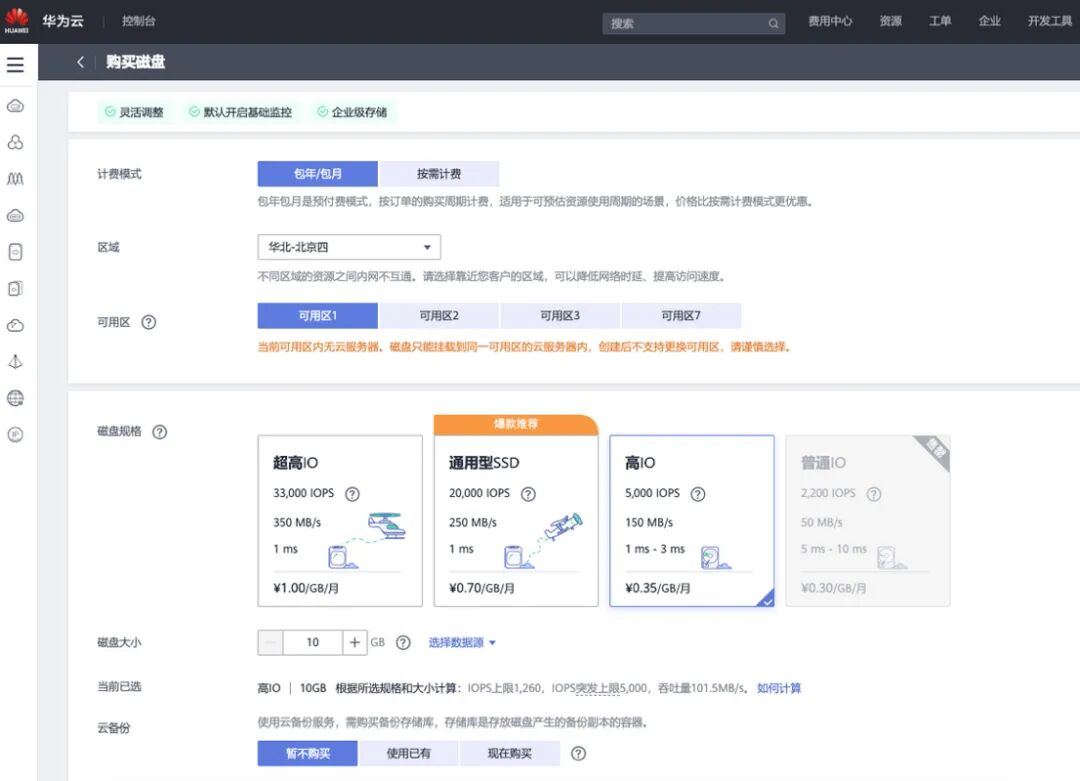This screenshot has height=781, width=1080.
Task: Open the document copy sidebar icon
Action: coord(15,289)
